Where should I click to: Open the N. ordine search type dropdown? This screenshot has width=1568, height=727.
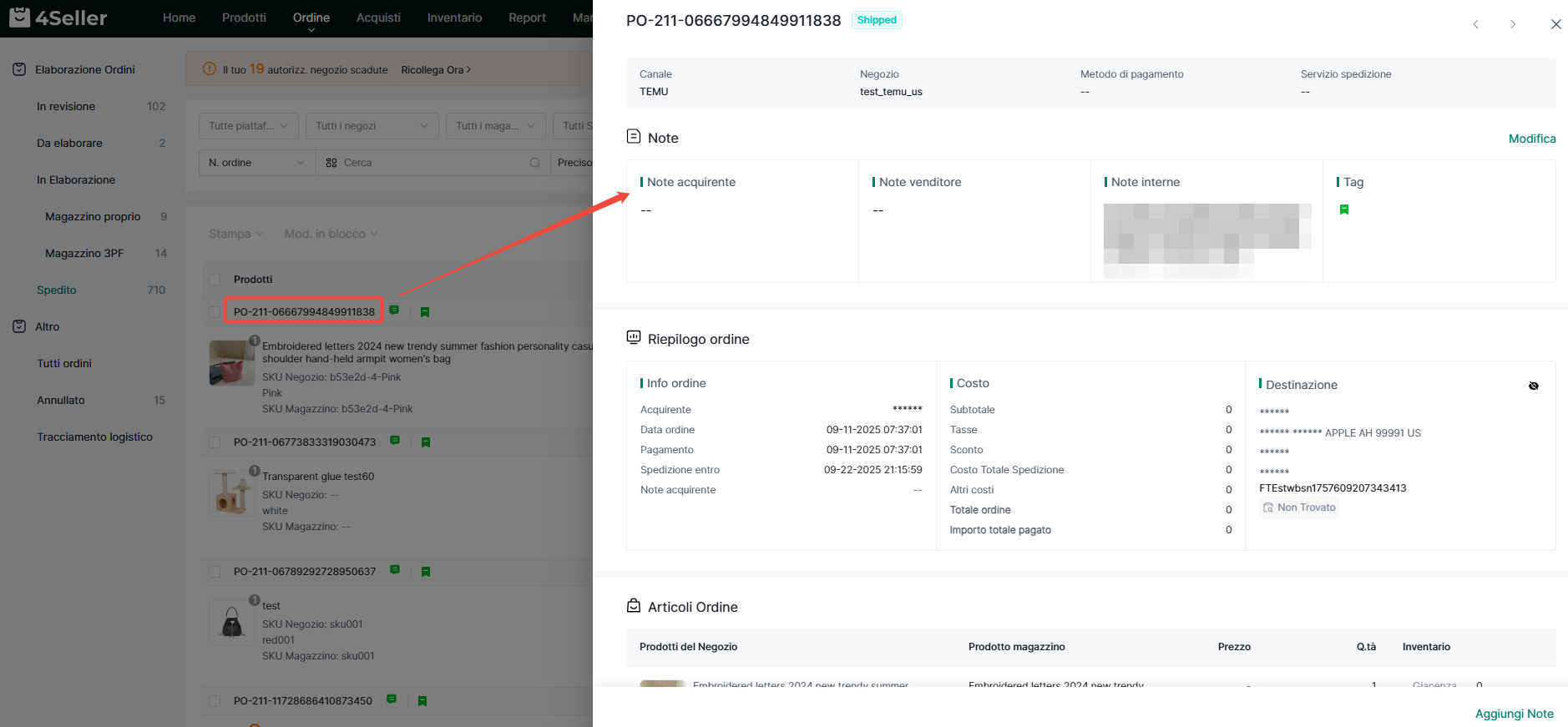point(256,163)
